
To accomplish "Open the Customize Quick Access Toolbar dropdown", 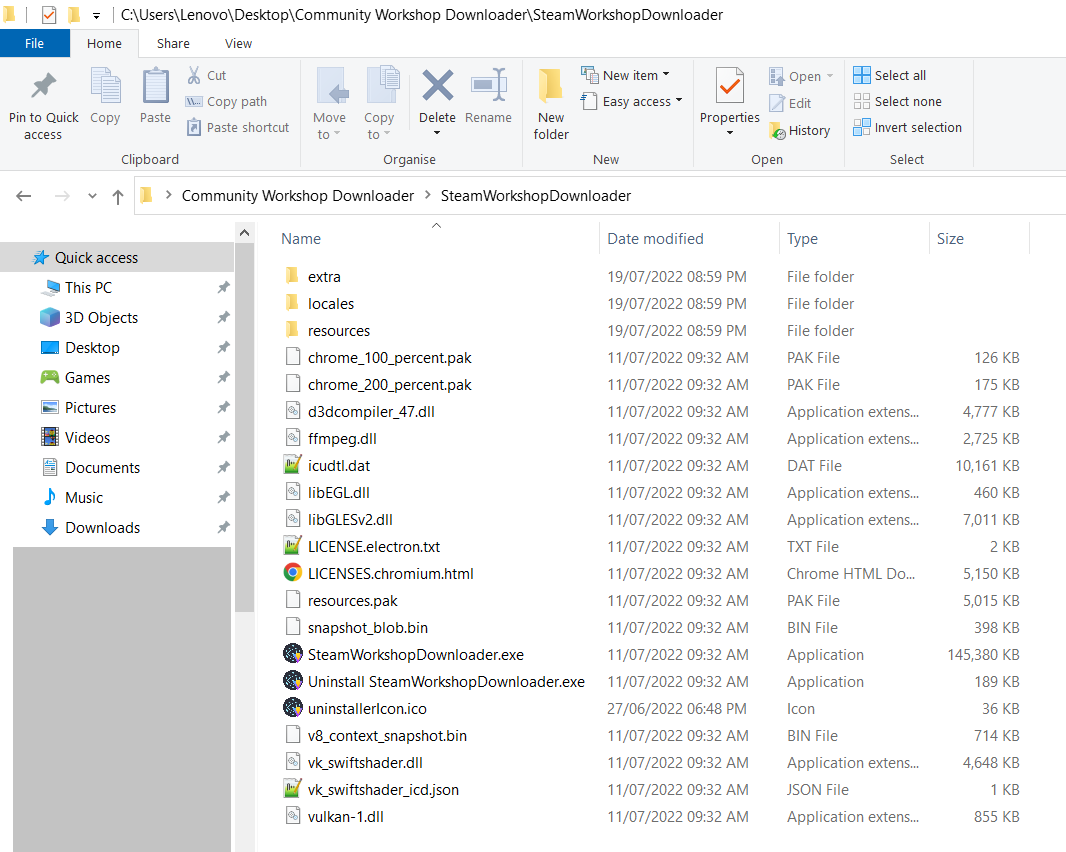I will click(97, 15).
